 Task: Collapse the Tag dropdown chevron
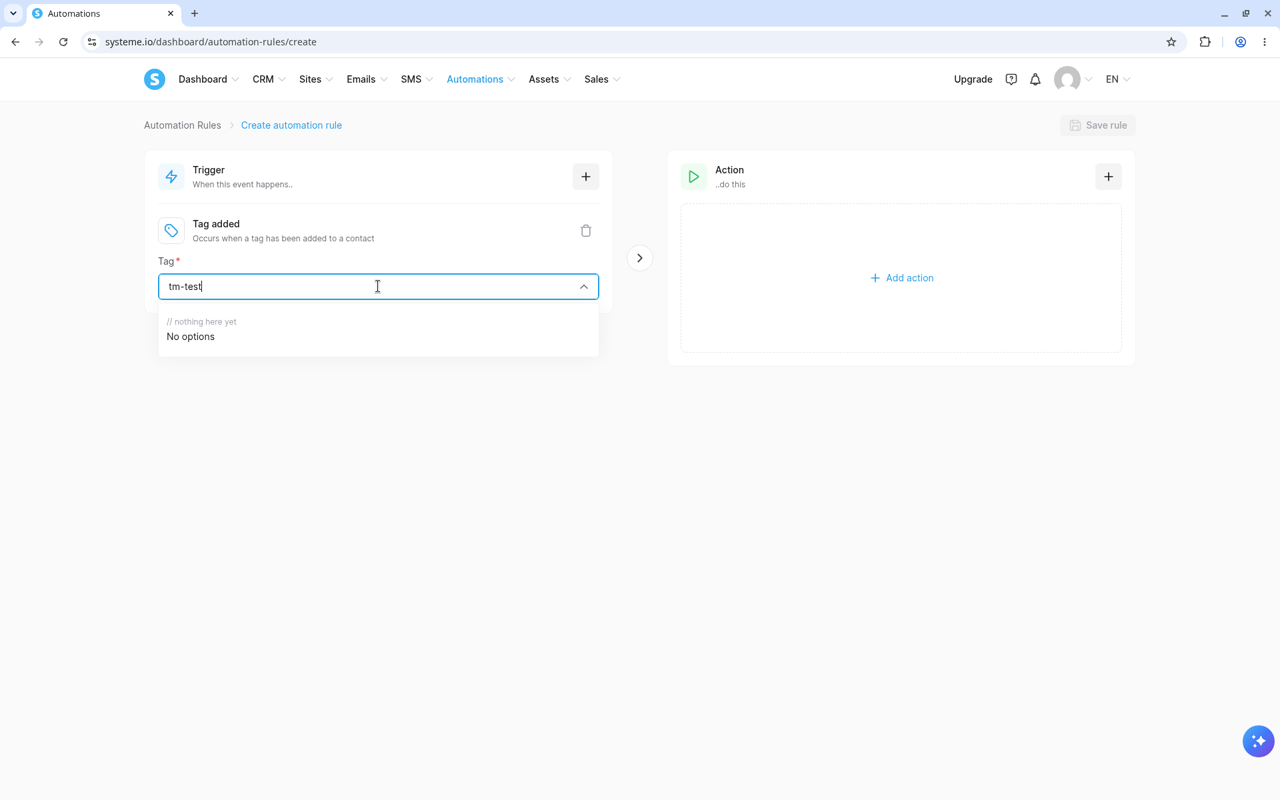584,287
